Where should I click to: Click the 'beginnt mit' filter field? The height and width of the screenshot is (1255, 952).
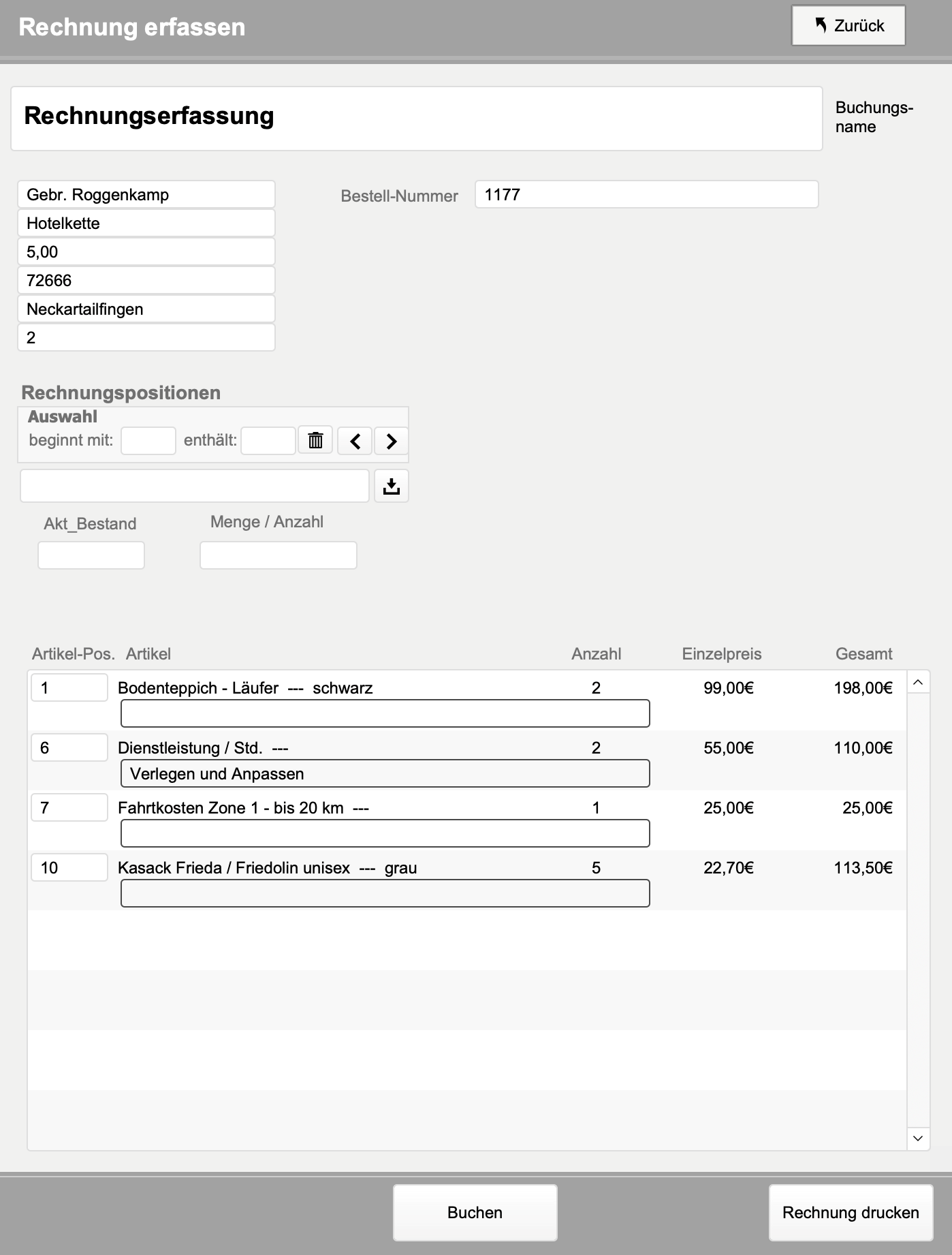148,441
